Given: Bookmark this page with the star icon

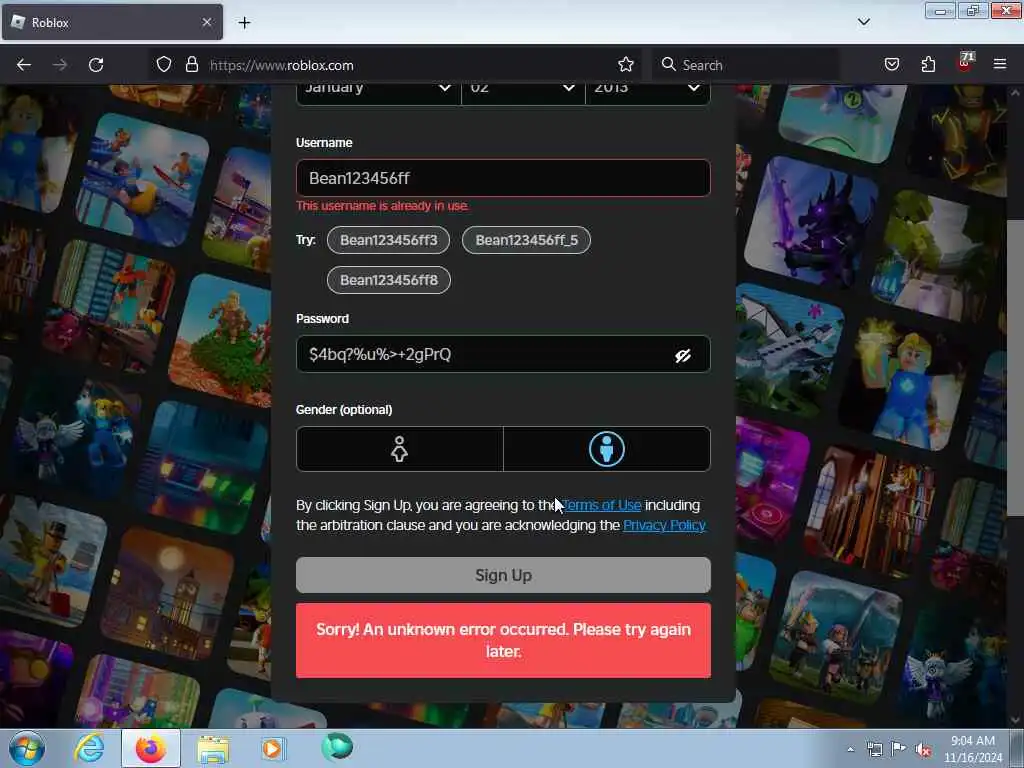Looking at the screenshot, I should click(x=626, y=64).
